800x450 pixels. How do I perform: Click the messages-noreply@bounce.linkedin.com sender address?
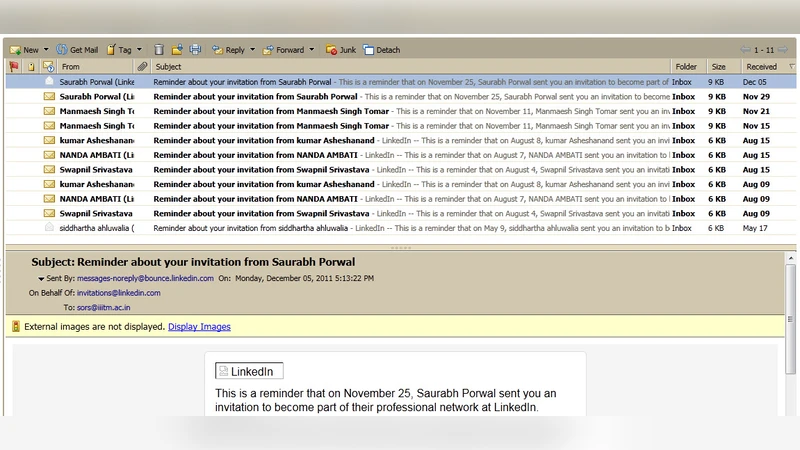(145, 279)
